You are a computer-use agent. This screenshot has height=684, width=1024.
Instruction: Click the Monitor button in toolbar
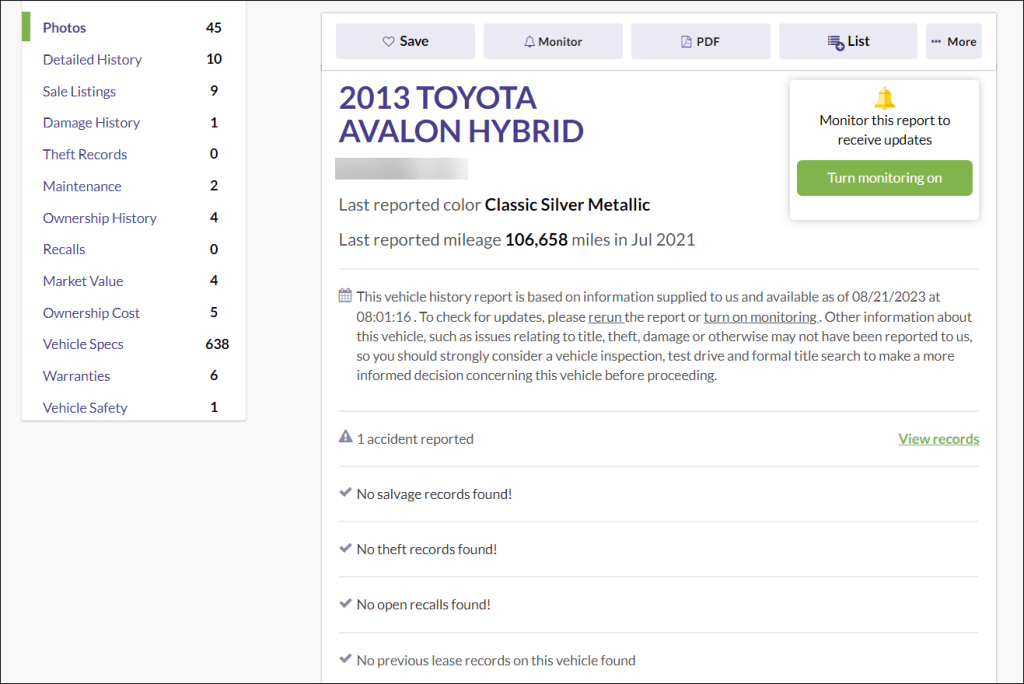(x=553, y=41)
